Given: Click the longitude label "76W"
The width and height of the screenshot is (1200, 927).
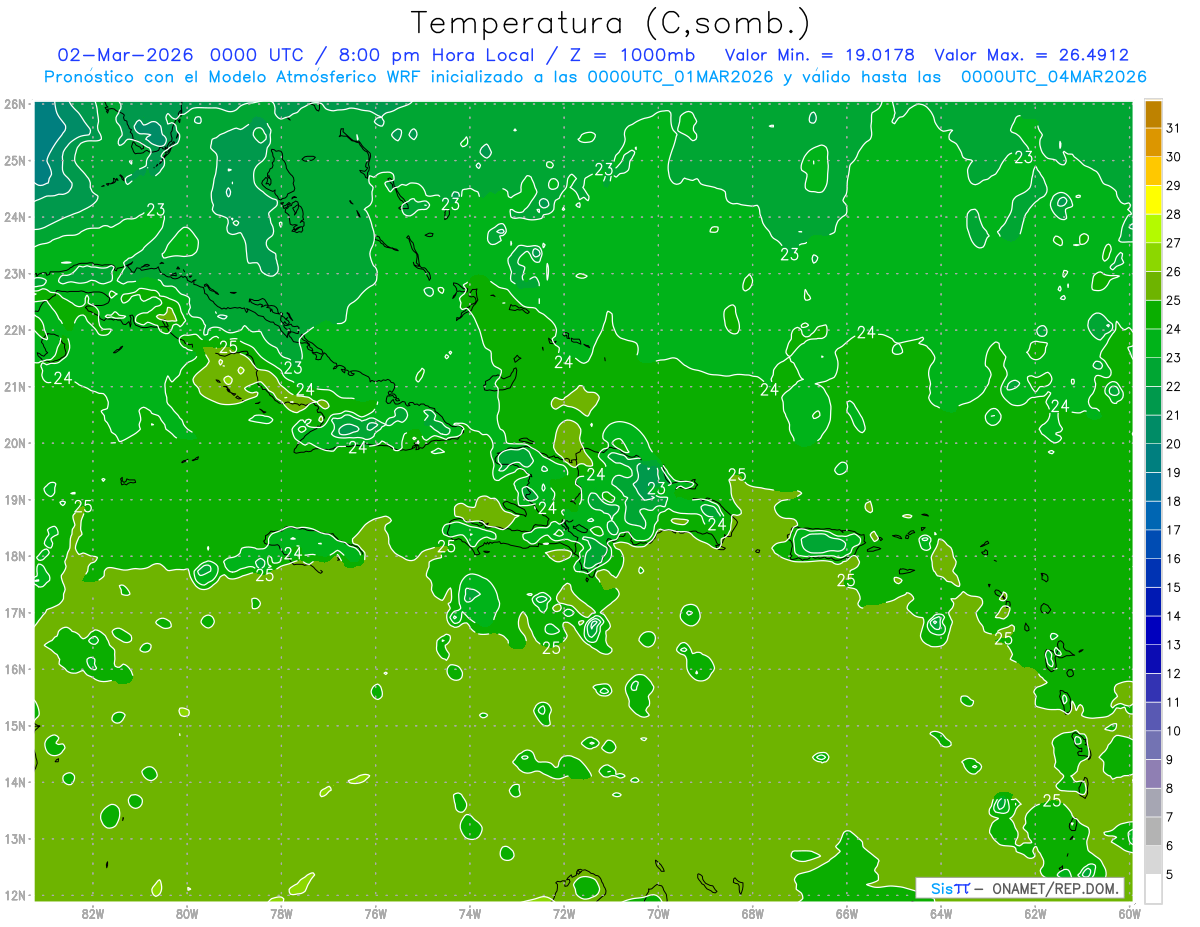Looking at the screenshot, I should click(x=375, y=913).
